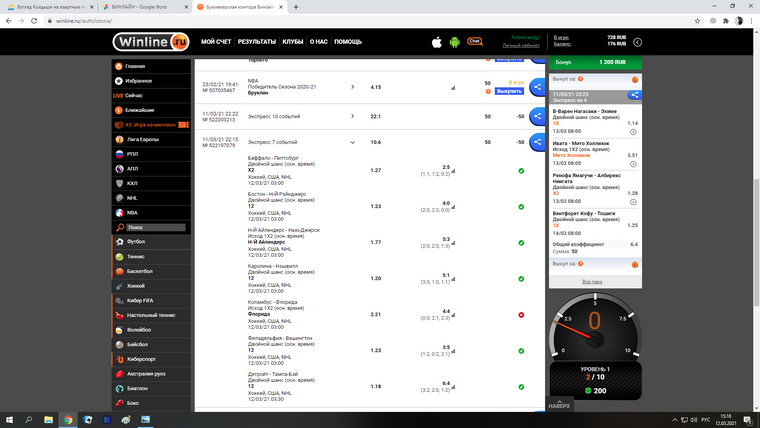Click Общий коэффициент value 6.4

coord(633,244)
